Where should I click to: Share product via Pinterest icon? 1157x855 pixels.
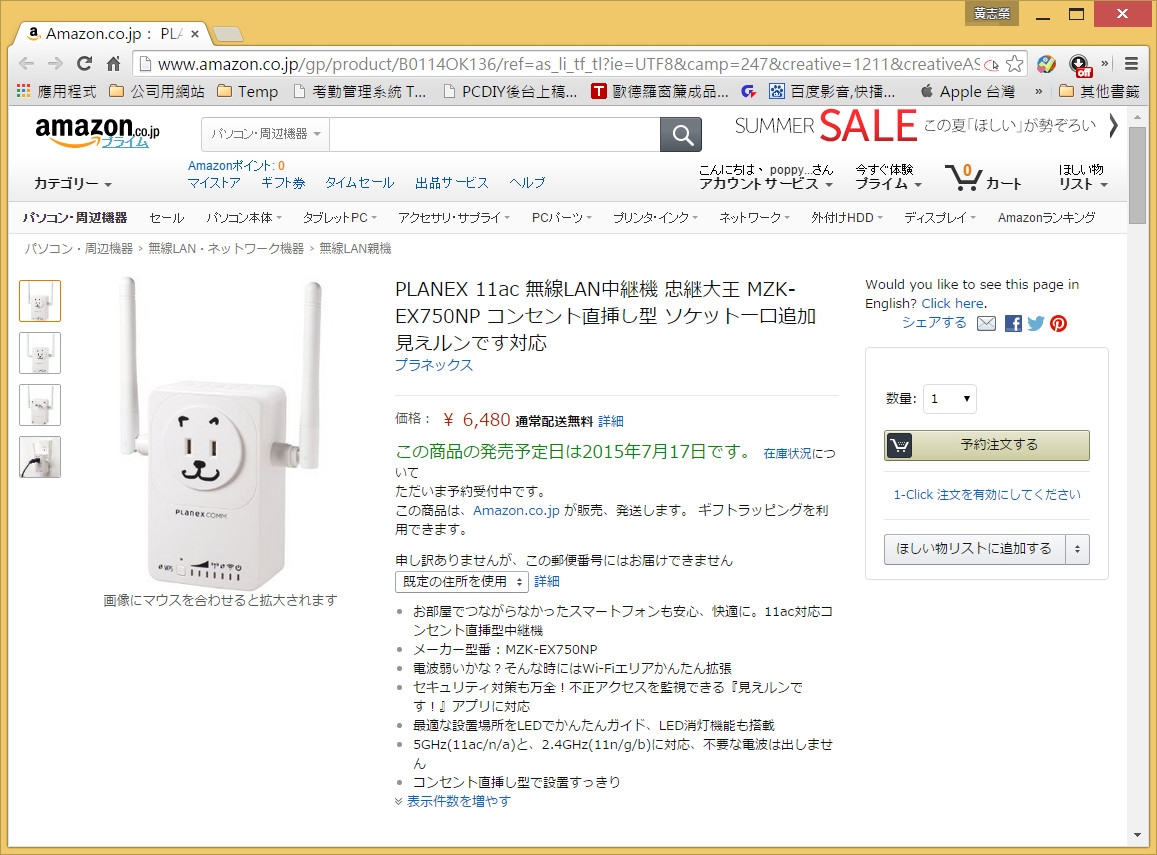point(1059,323)
